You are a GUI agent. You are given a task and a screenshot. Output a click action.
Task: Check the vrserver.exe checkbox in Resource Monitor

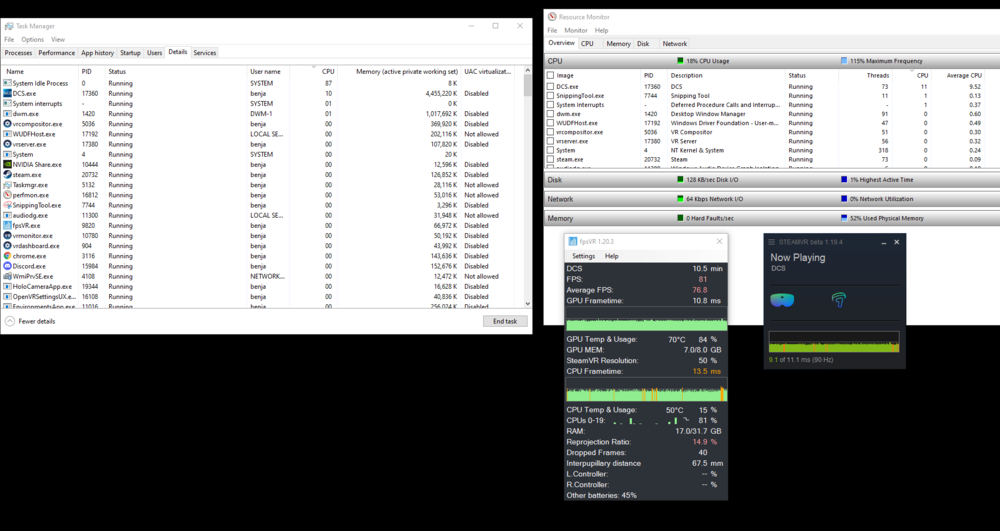click(x=550, y=141)
